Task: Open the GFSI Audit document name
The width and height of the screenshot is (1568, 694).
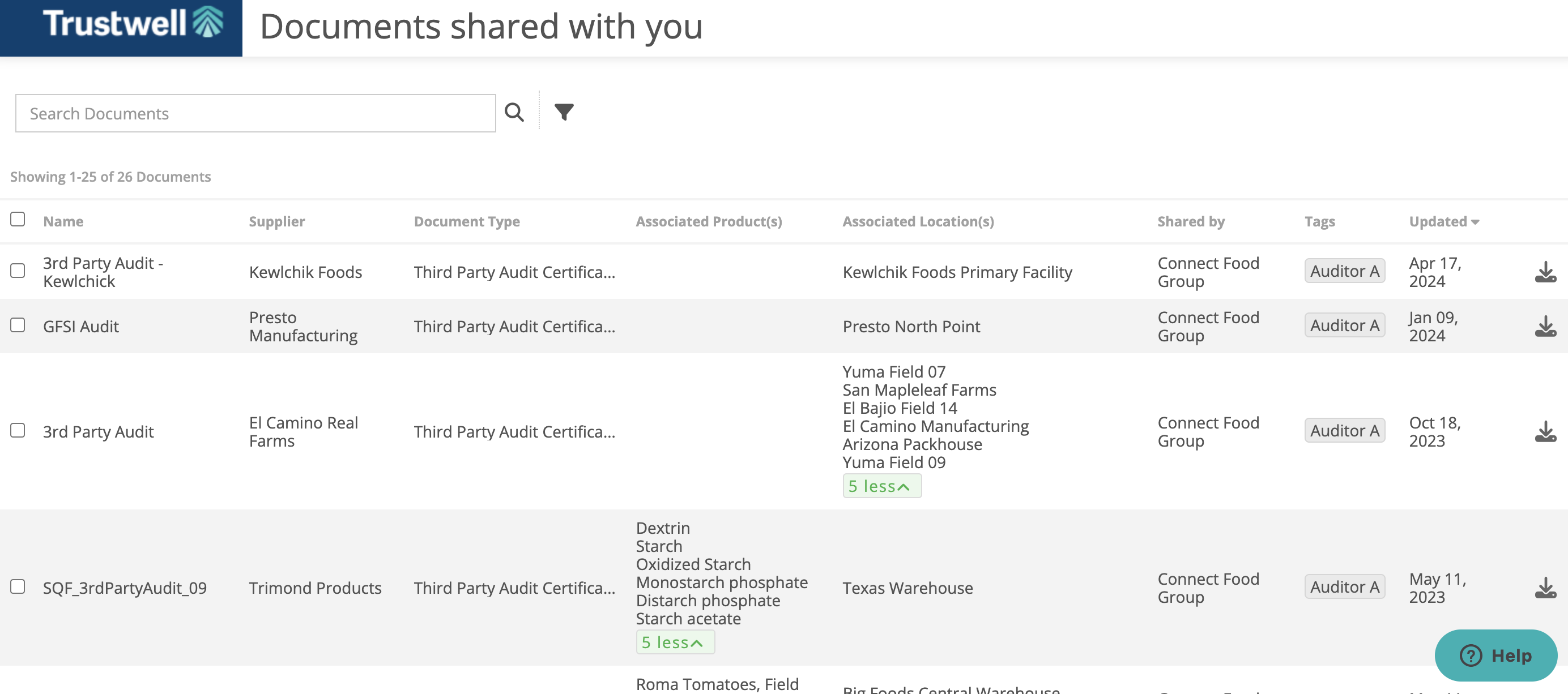Action: coord(81,327)
